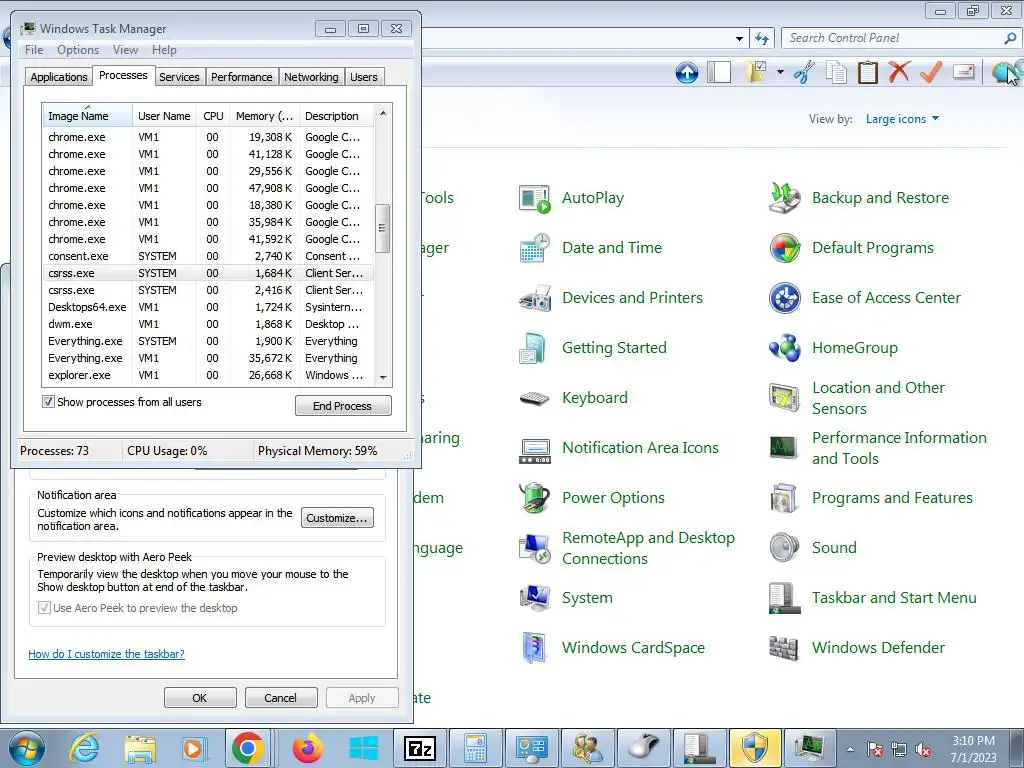Select the Desktops64.exe process row
Image resolution: width=1024 pixels, height=768 pixels.
click(x=208, y=307)
